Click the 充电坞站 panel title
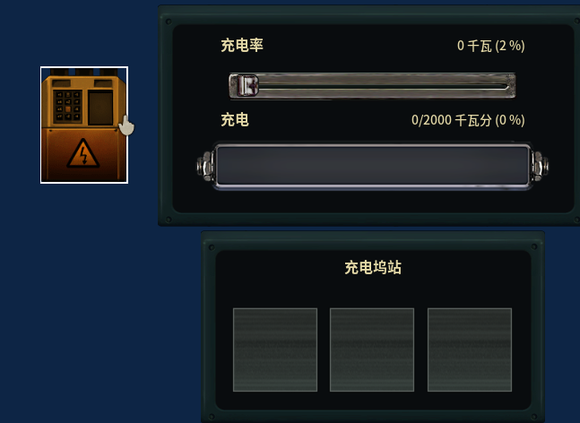The image size is (580, 423). point(373,268)
